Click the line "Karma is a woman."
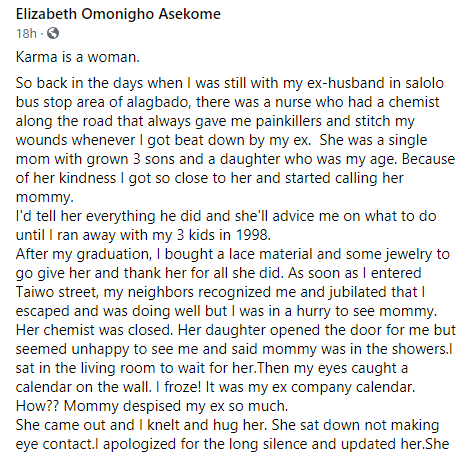473x456 pixels. tap(78, 57)
